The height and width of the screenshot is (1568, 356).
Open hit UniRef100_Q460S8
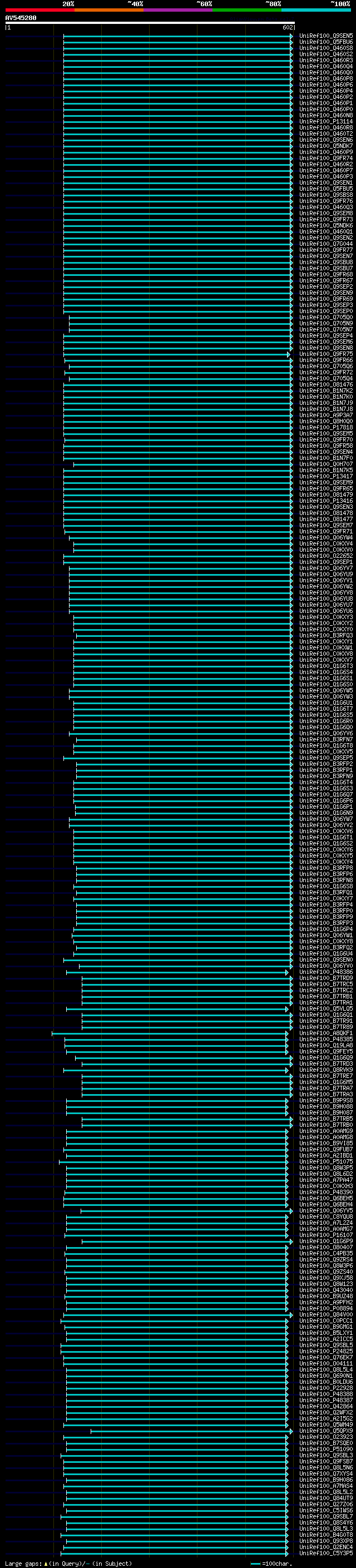[325, 48]
